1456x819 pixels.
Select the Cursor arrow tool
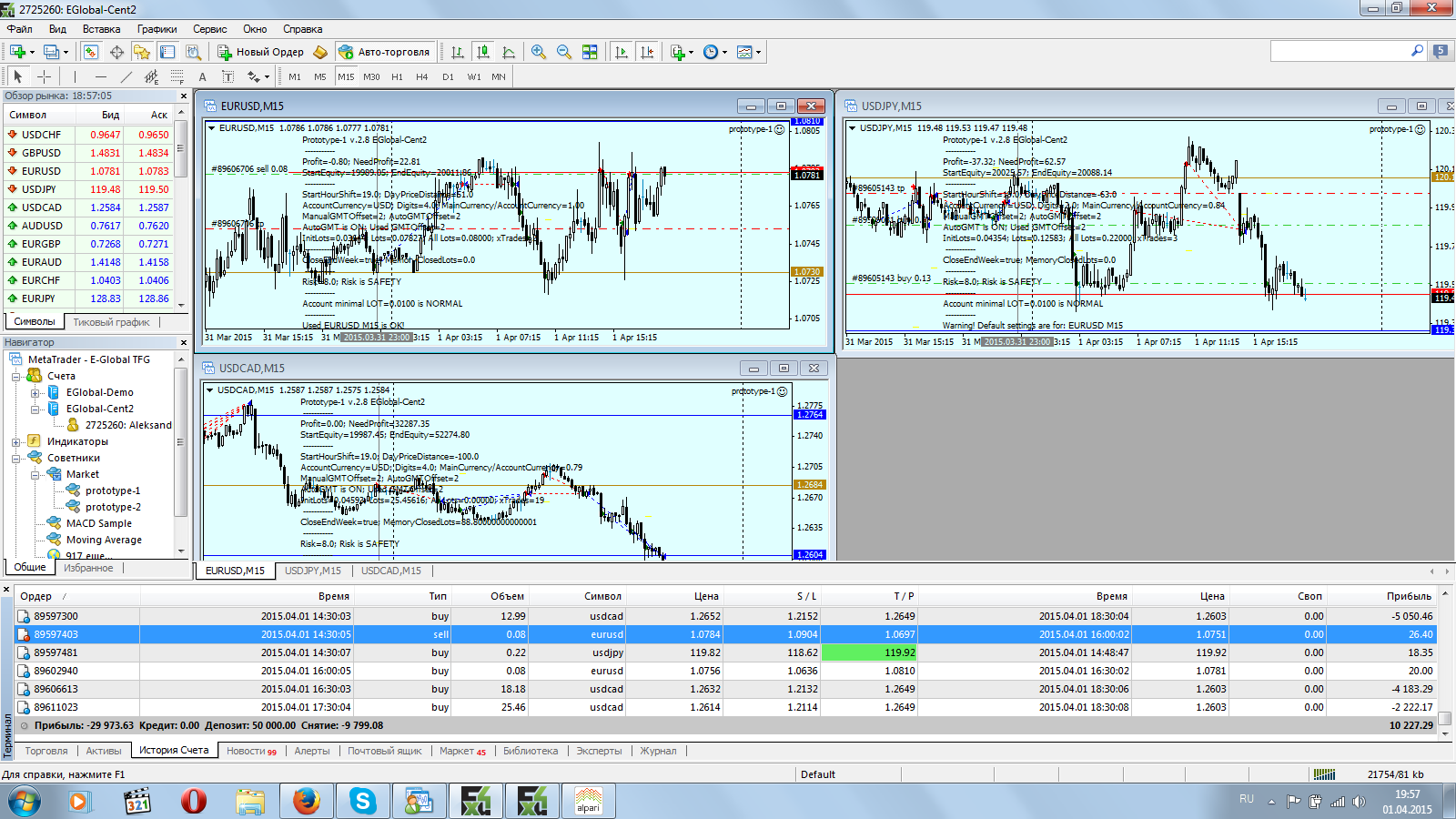17,76
